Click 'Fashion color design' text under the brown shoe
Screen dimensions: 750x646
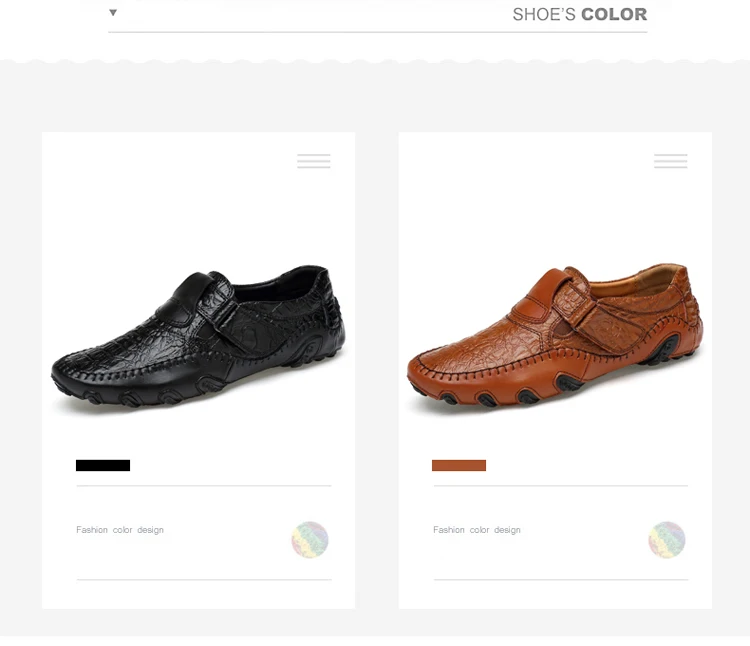477,530
